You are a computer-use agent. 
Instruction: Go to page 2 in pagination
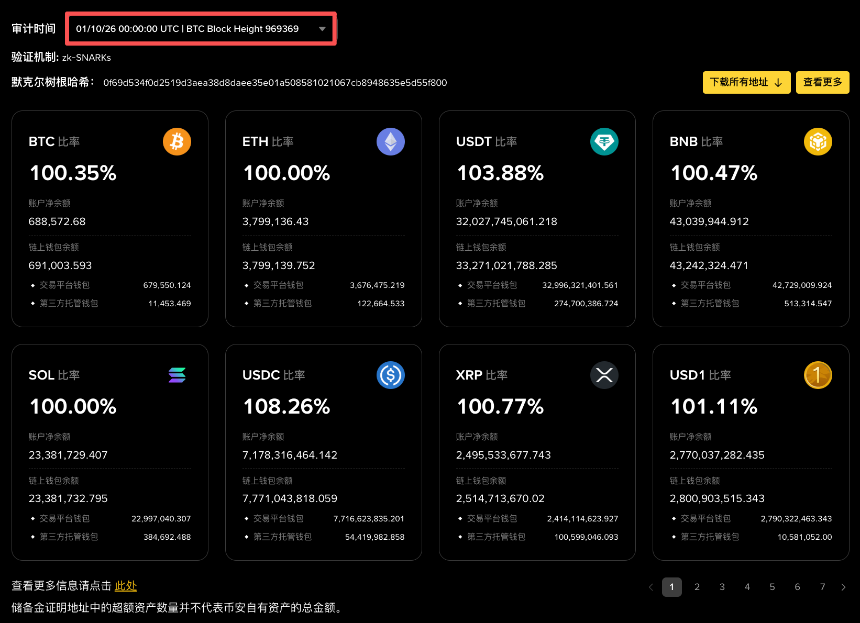pyautogui.click(x=697, y=587)
